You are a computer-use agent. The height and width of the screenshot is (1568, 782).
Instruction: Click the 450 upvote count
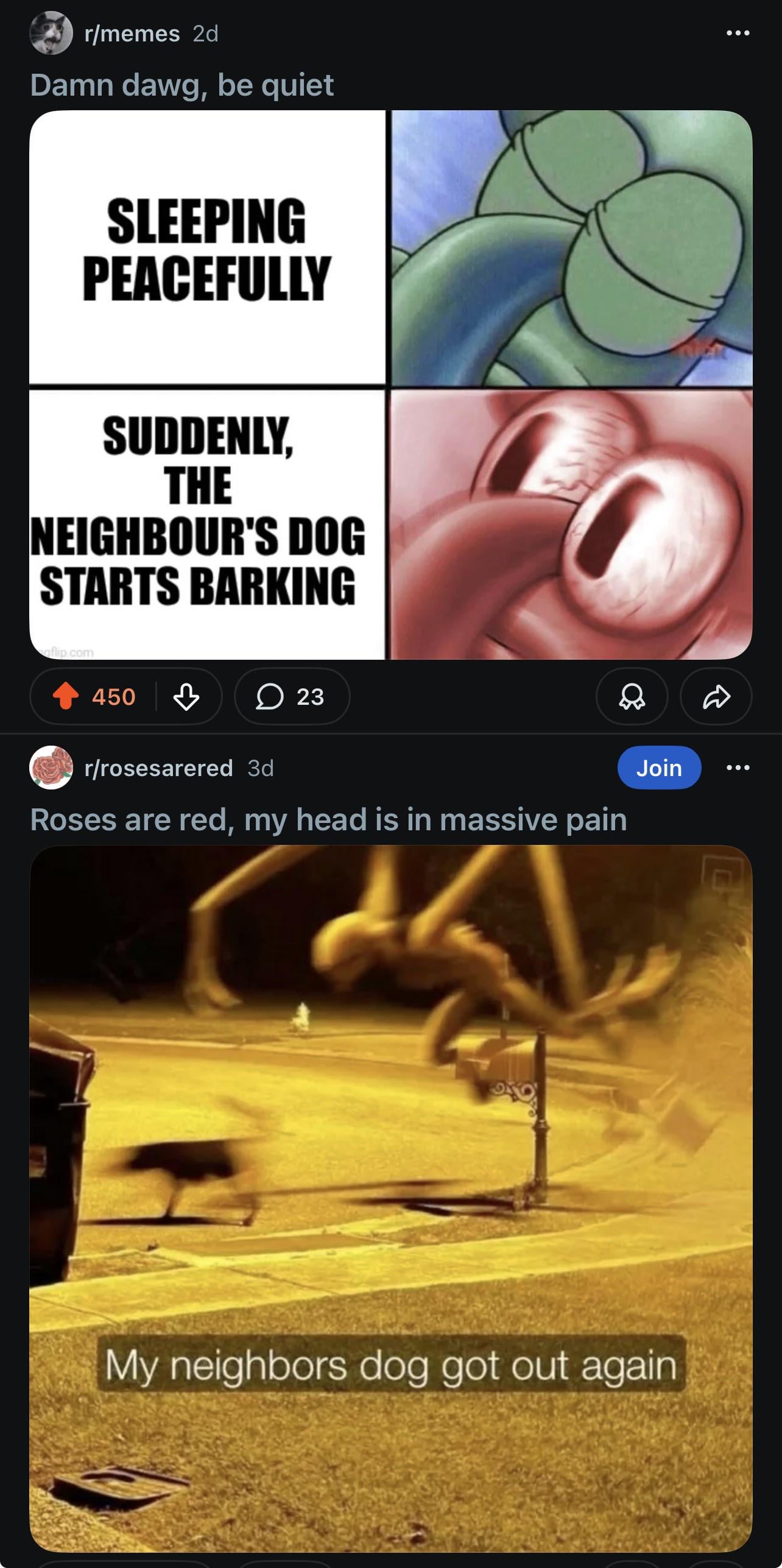click(x=114, y=697)
